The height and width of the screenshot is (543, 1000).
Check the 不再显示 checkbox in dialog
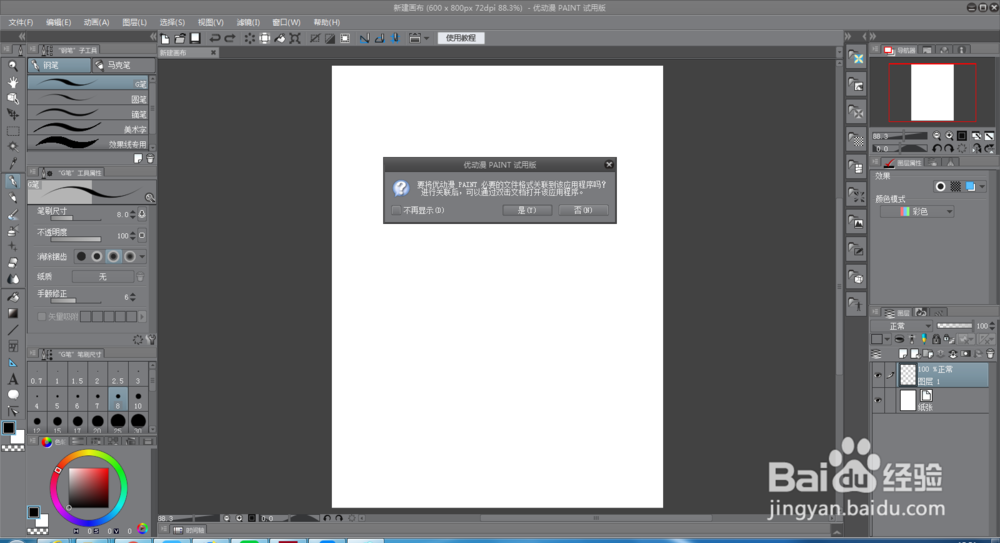tap(396, 210)
